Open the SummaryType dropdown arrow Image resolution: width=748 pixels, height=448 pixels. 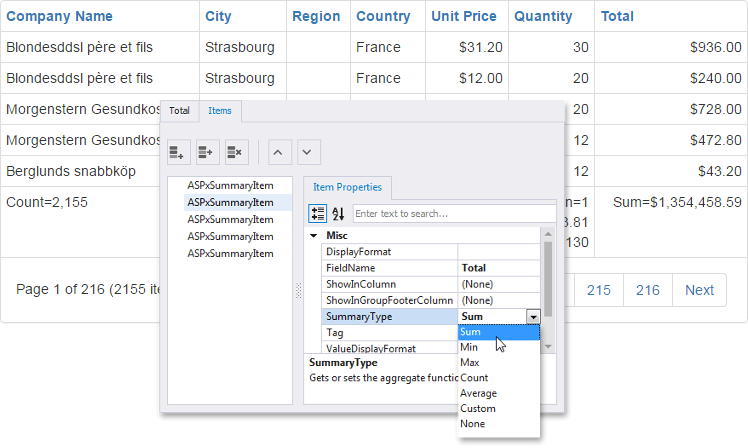click(x=533, y=316)
